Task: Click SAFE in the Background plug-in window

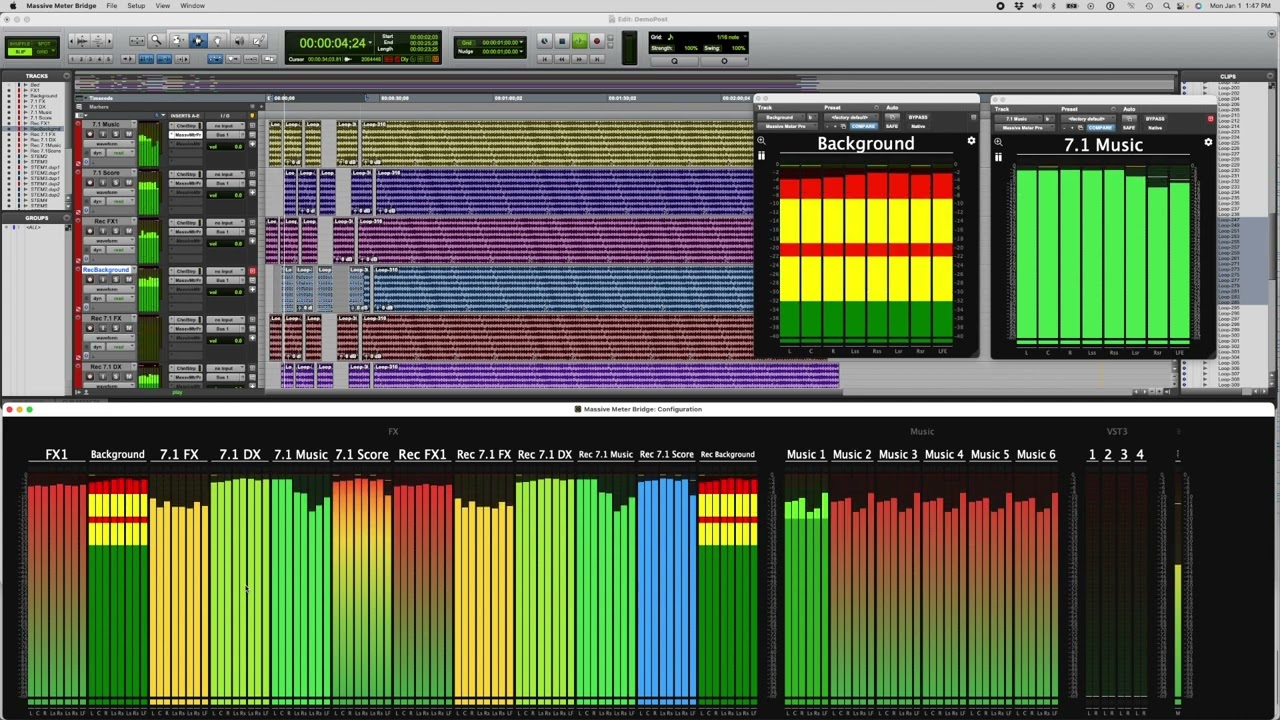Action: (x=892, y=127)
